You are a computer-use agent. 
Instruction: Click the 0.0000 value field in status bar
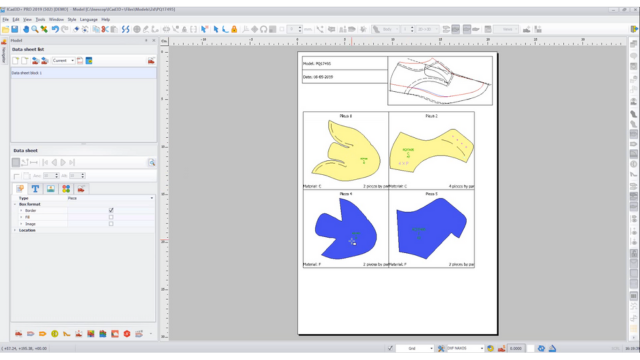[x=516, y=348]
